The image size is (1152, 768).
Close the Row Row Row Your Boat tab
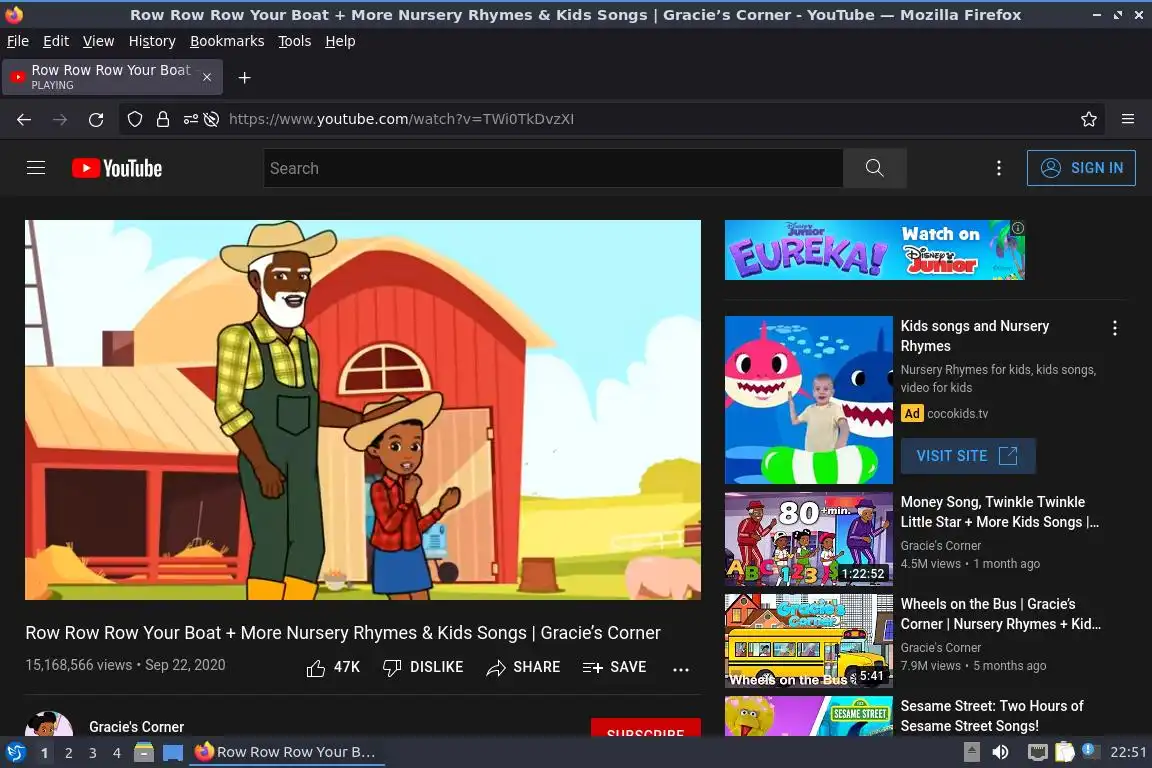207,77
